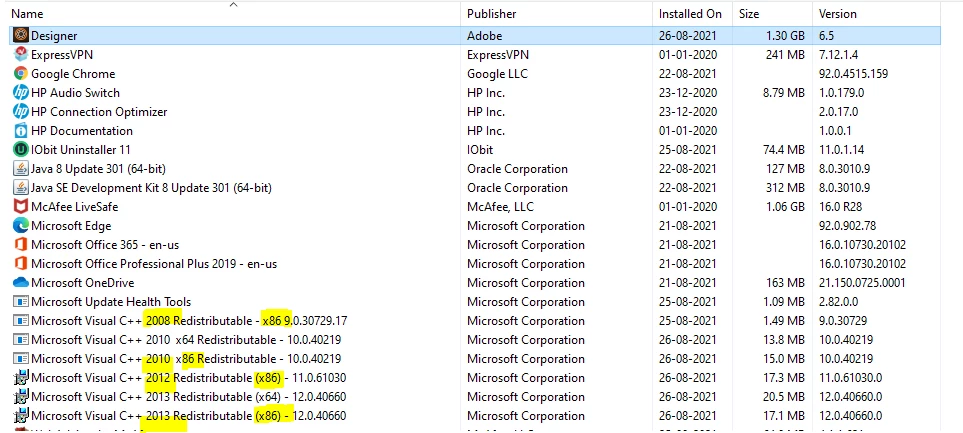The height and width of the screenshot is (433, 963).
Task: Click the Google Chrome icon
Action: tap(21, 74)
